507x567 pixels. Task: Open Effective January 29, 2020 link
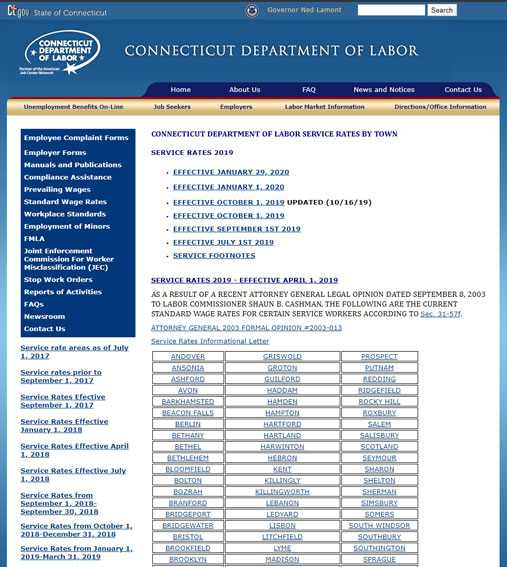231,172
